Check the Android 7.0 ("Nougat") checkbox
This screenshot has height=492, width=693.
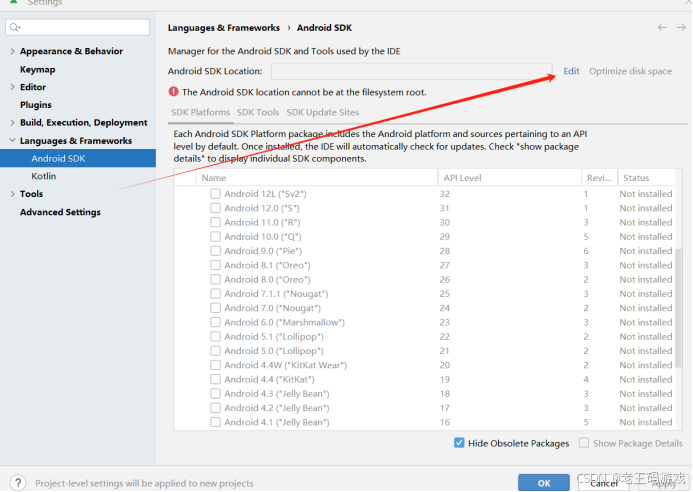[x=215, y=308]
